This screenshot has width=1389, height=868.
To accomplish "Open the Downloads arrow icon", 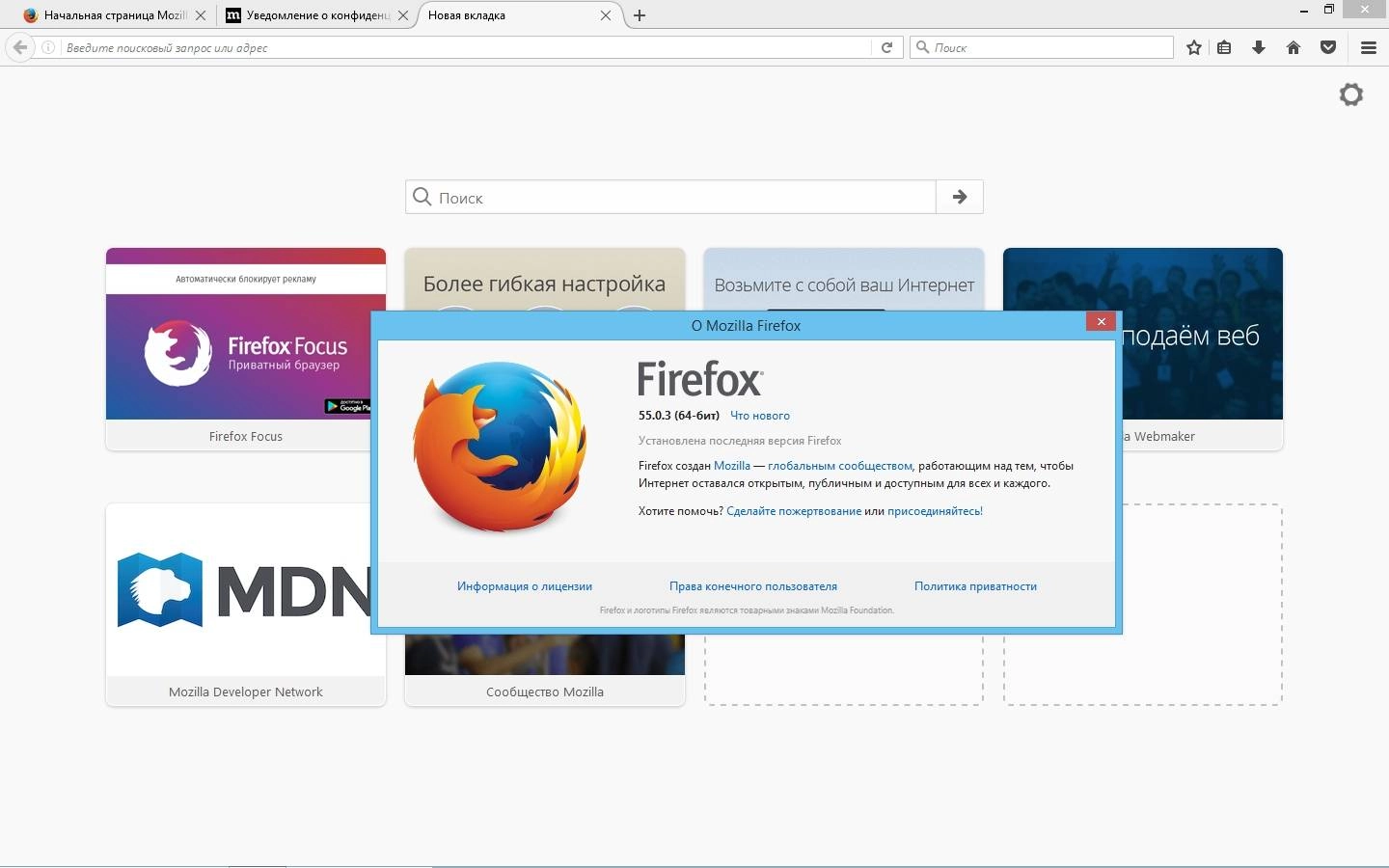I will [x=1259, y=47].
